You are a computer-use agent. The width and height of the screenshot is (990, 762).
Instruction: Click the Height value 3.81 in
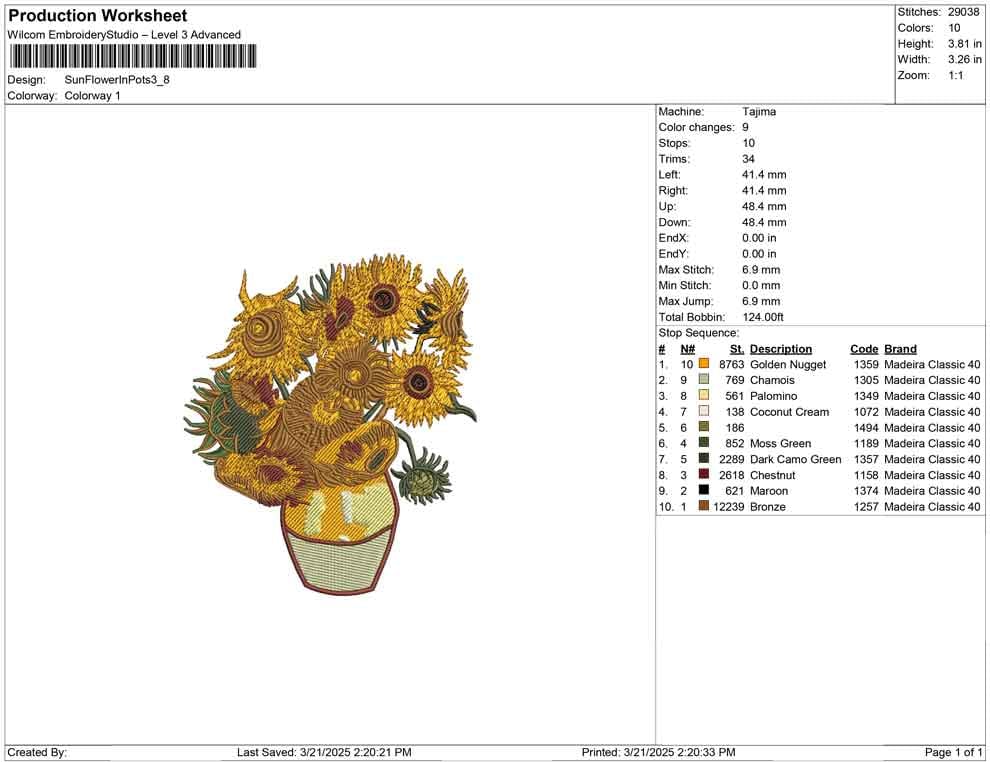pyautogui.click(x=965, y=44)
